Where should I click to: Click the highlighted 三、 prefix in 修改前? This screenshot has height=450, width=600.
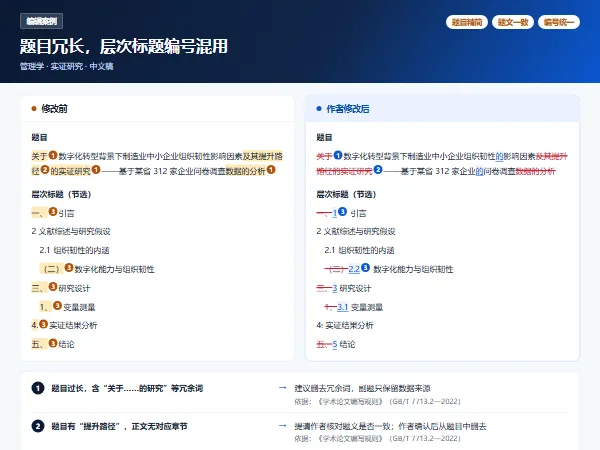pos(39,288)
